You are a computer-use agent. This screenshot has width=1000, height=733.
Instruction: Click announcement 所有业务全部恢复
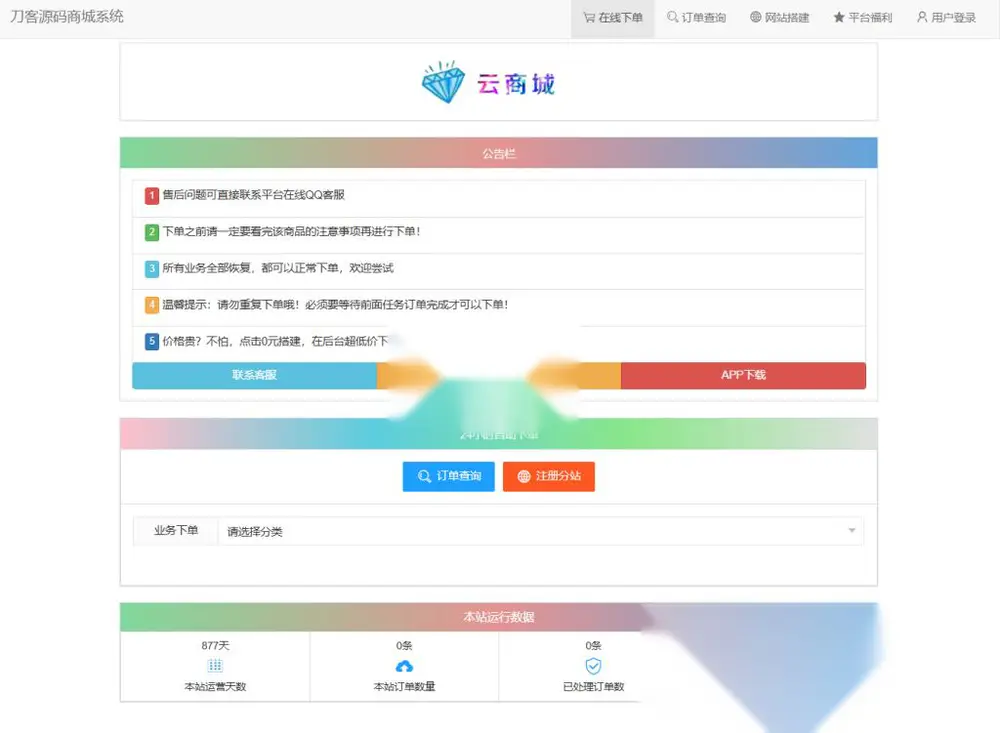(277, 268)
